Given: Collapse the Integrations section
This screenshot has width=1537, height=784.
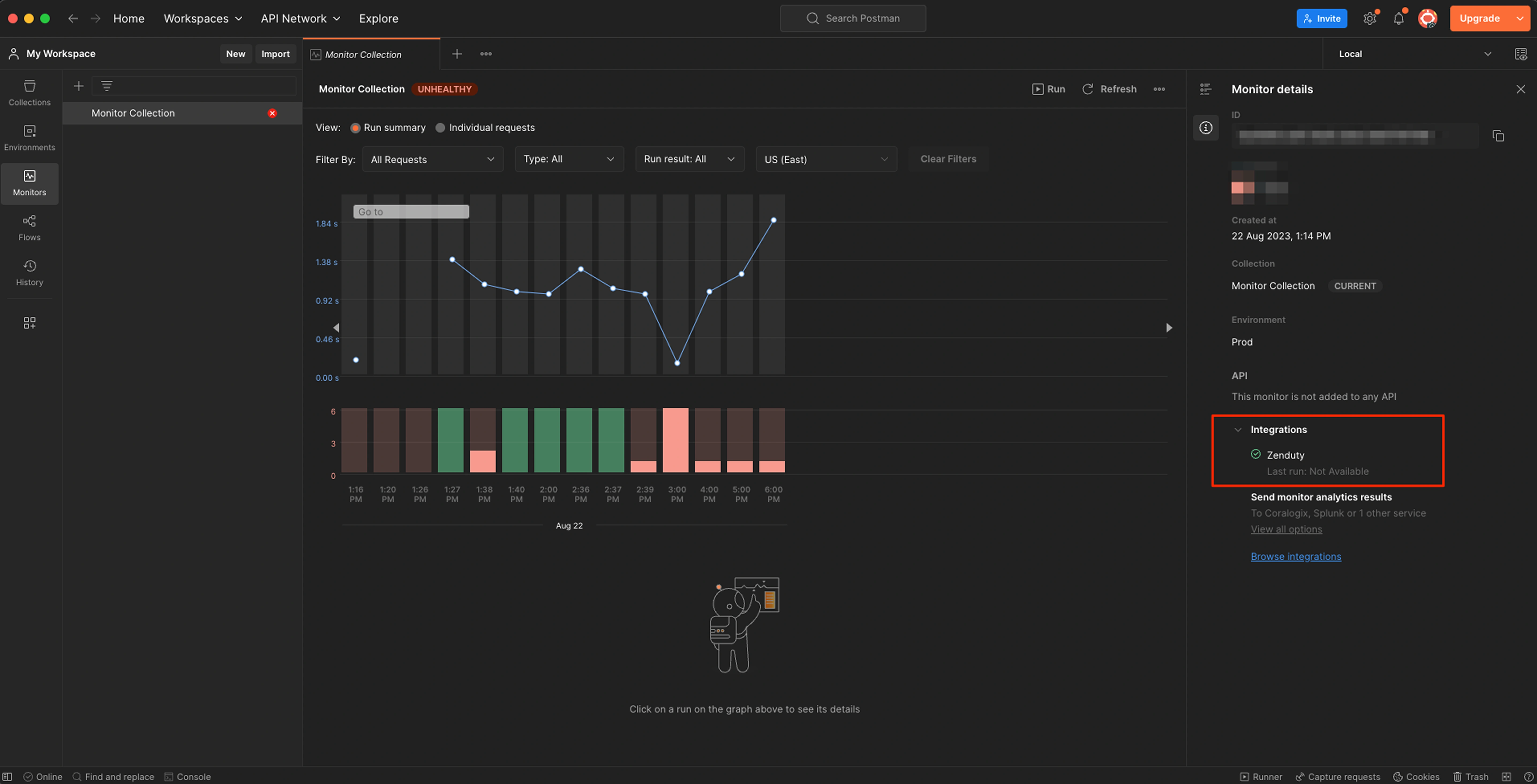Looking at the screenshot, I should click(1238, 429).
